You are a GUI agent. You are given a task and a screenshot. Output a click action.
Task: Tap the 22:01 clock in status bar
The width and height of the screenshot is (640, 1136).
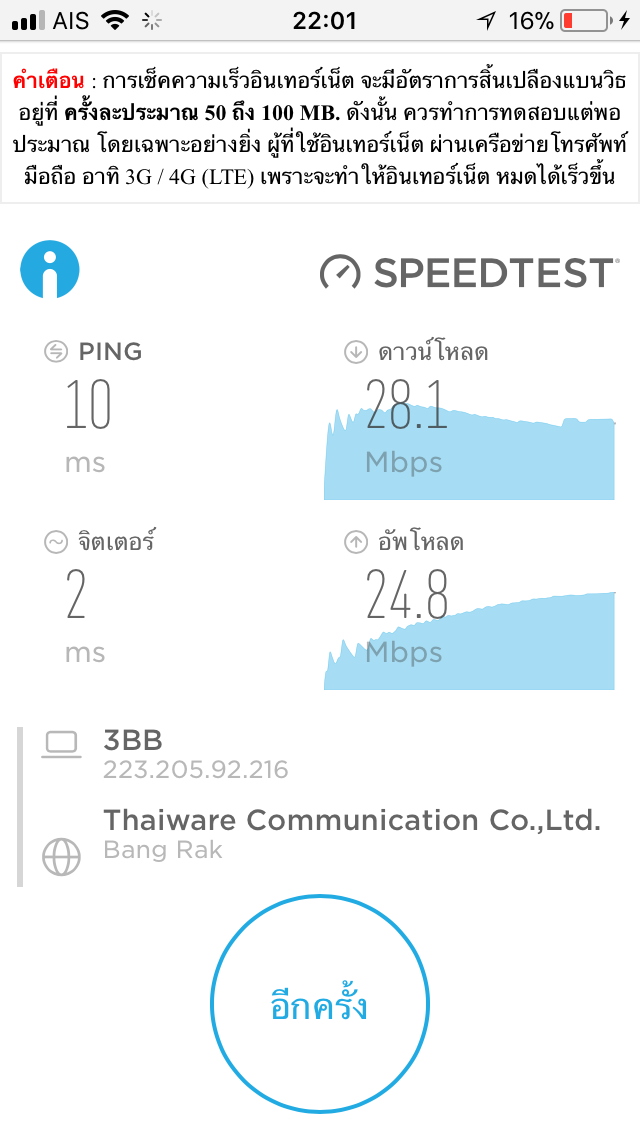[324, 20]
